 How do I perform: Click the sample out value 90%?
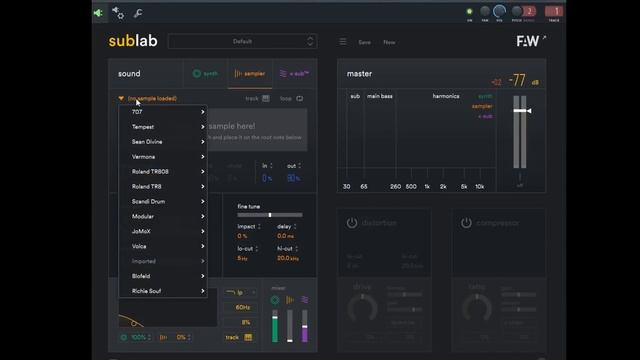pyautogui.click(x=293, y=178)
